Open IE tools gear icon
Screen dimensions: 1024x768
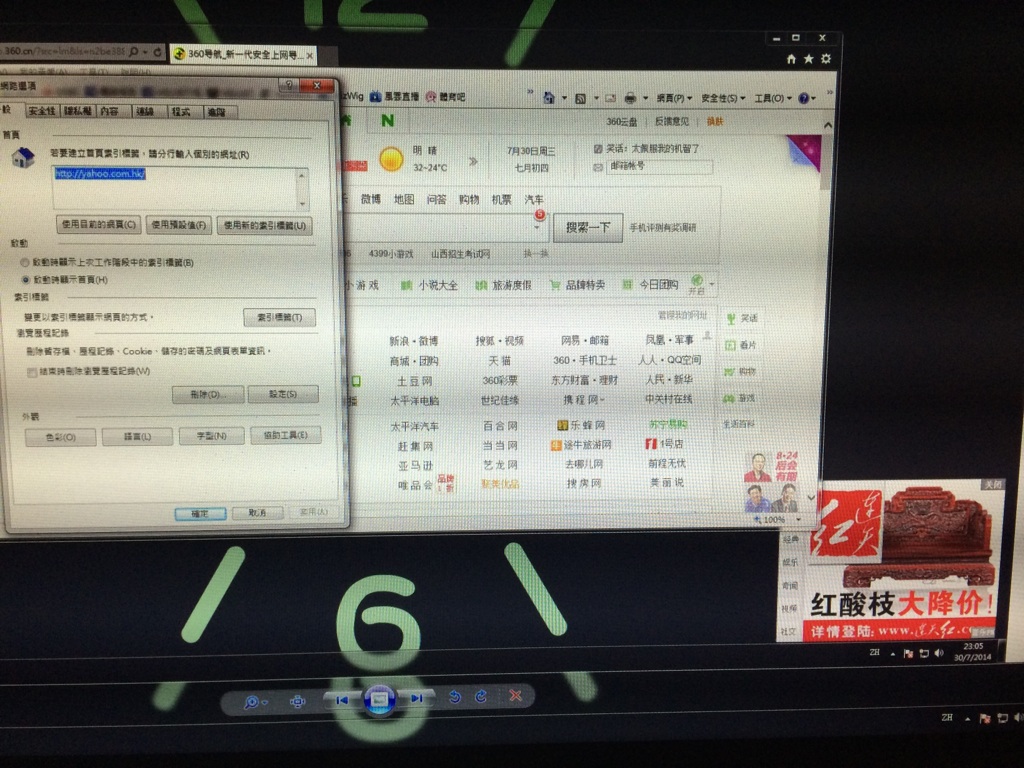tap(826, 59)
